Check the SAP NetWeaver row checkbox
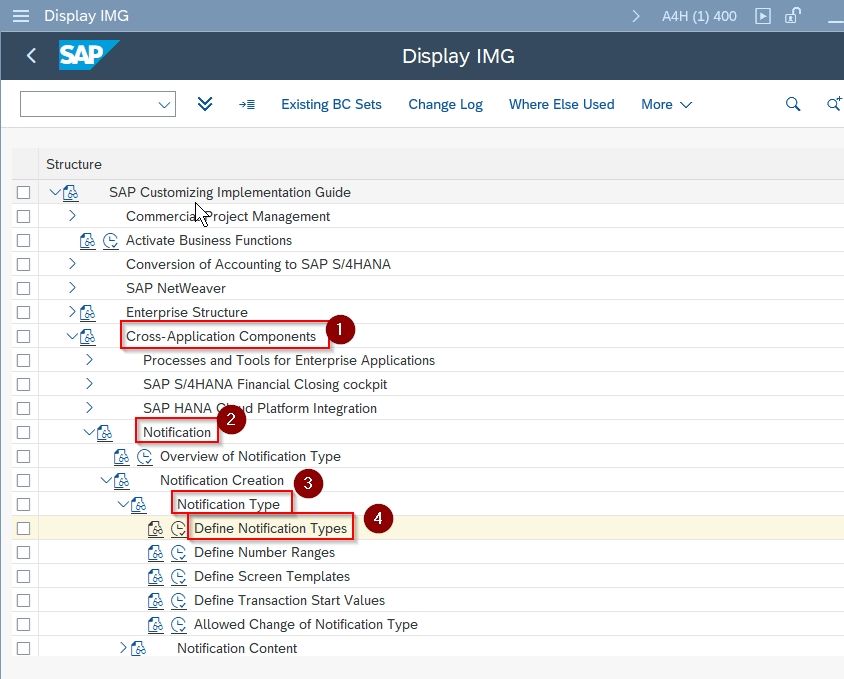Viewport: 844px width, 679px height. point(23,288)
